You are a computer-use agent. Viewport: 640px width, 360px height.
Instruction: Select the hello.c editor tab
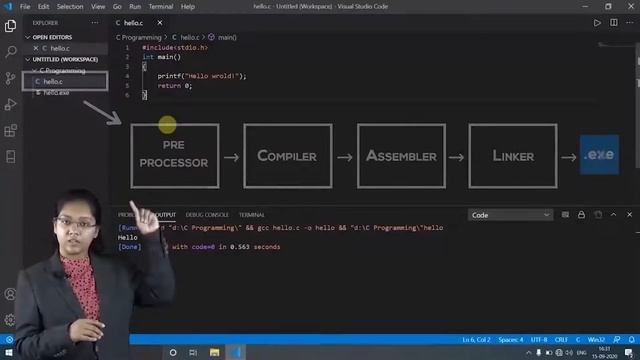tap(133, 23)
